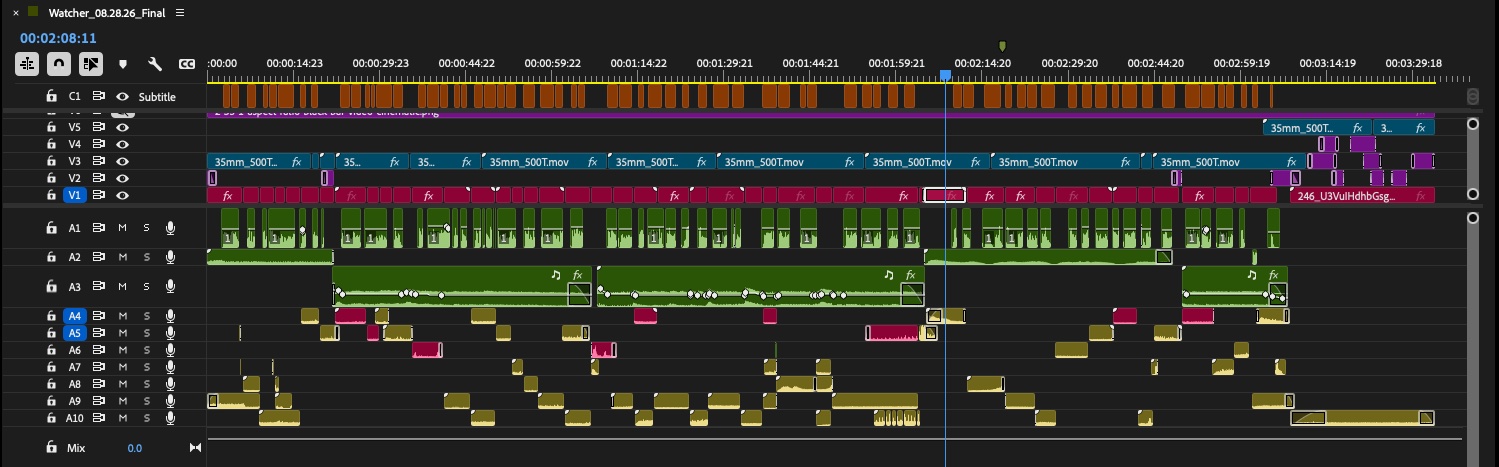Target video track V3

click(75, 161)
